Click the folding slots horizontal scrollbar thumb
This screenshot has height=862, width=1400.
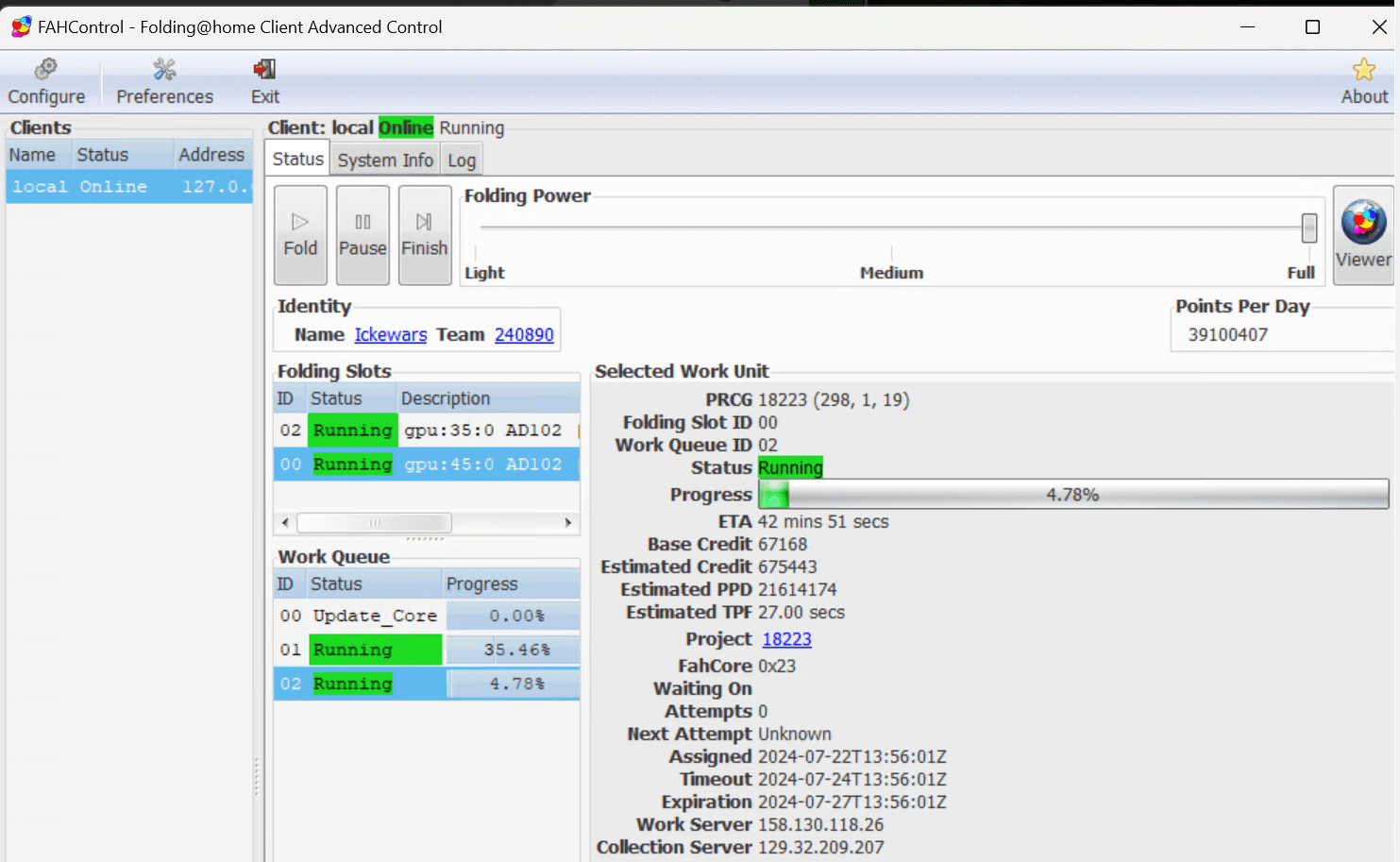point(374,522)
